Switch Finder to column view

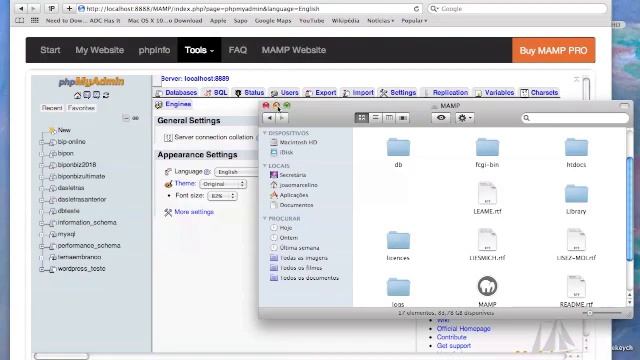(x=389, y=118)
